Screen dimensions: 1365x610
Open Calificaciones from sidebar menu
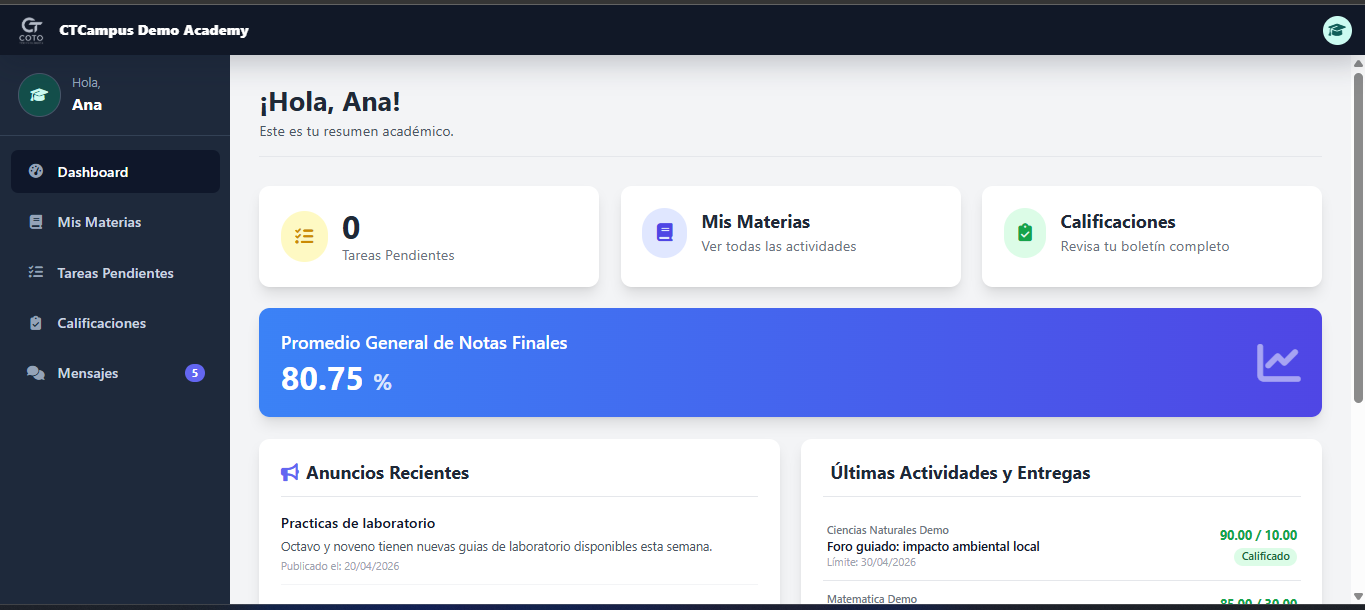[115, 323]
